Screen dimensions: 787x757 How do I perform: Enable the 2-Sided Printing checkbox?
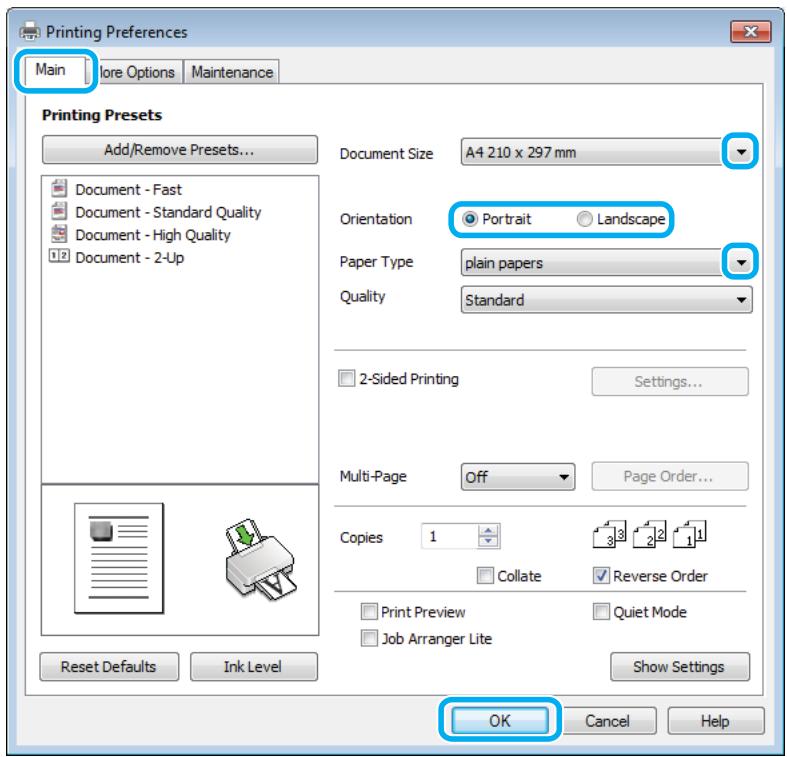click(x=346, y=378)
